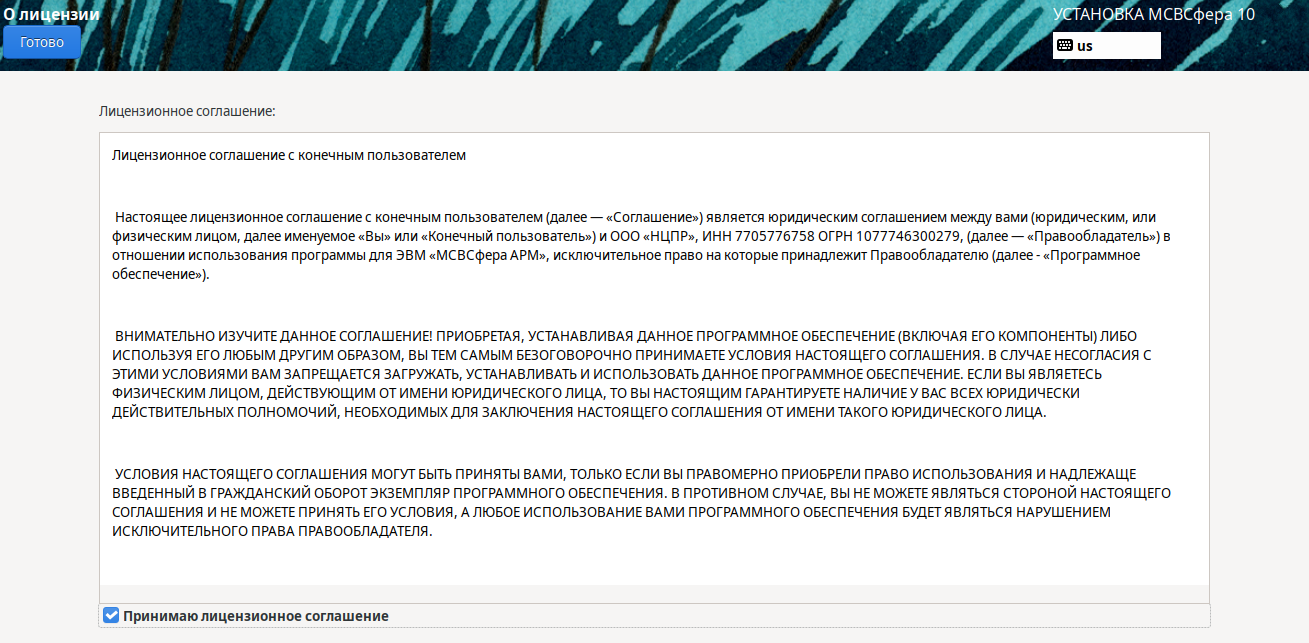Click the line ИСКЛЮЧИТЕЛЬНОГО ПРАВА ПРАВООБЛАДАТЕЛЯ

click(x=272, y=531)
